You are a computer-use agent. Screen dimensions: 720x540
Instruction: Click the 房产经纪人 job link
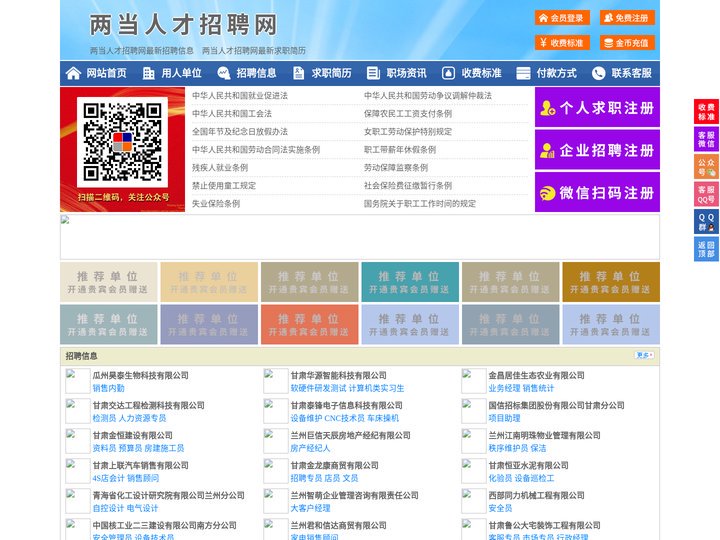[310, 448]
